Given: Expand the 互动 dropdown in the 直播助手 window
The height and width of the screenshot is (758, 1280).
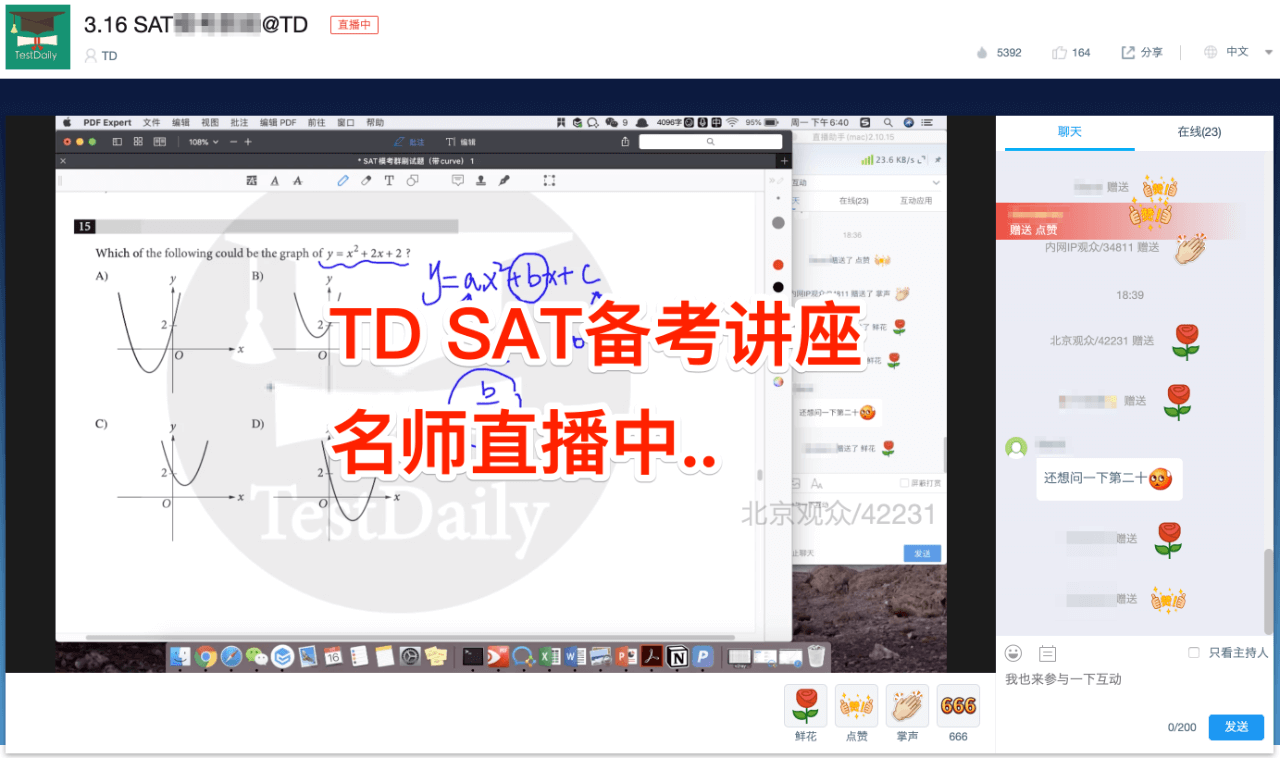Looking at the screenshot, I should tap(935, 183).
